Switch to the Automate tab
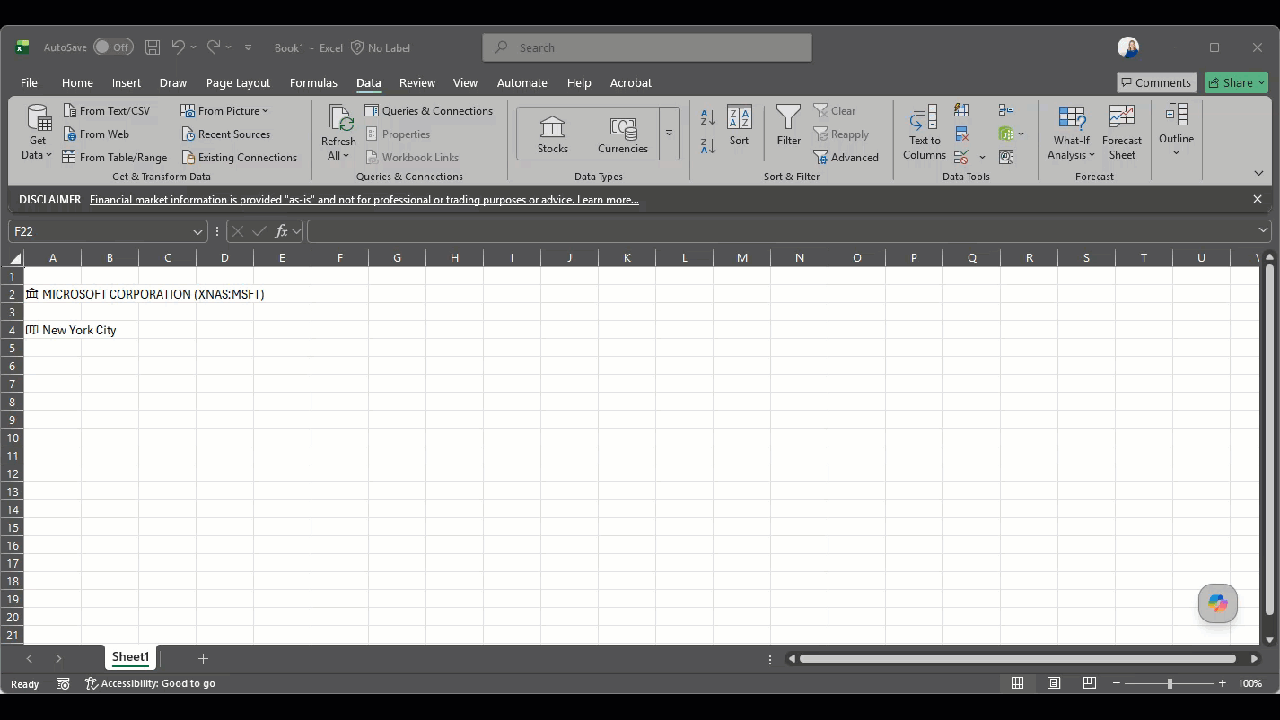This screenshot has width=1280, height=720. pos(522,83)
